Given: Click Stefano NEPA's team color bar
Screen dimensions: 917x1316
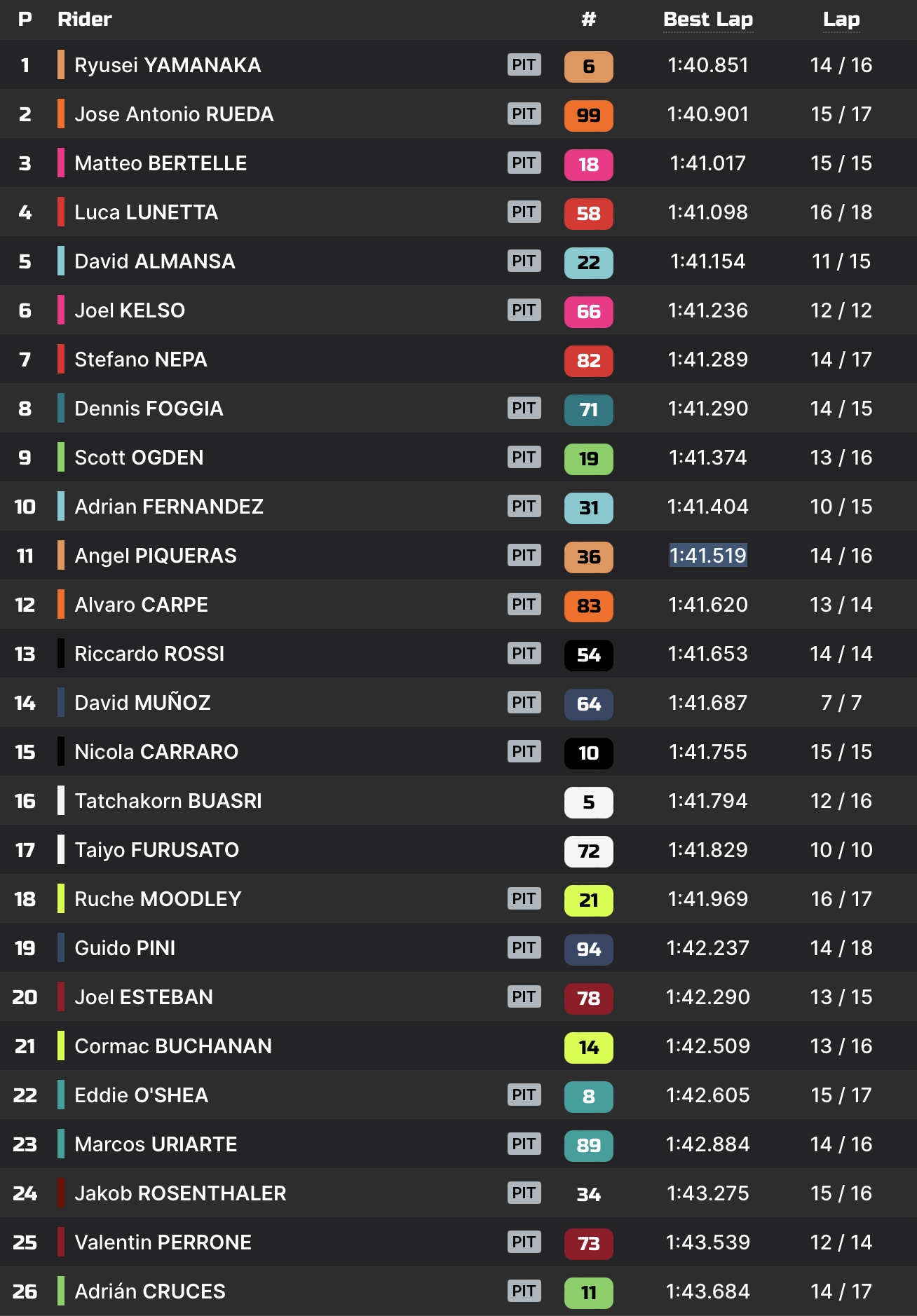Looking at the screenshot, I should (61, 359).
